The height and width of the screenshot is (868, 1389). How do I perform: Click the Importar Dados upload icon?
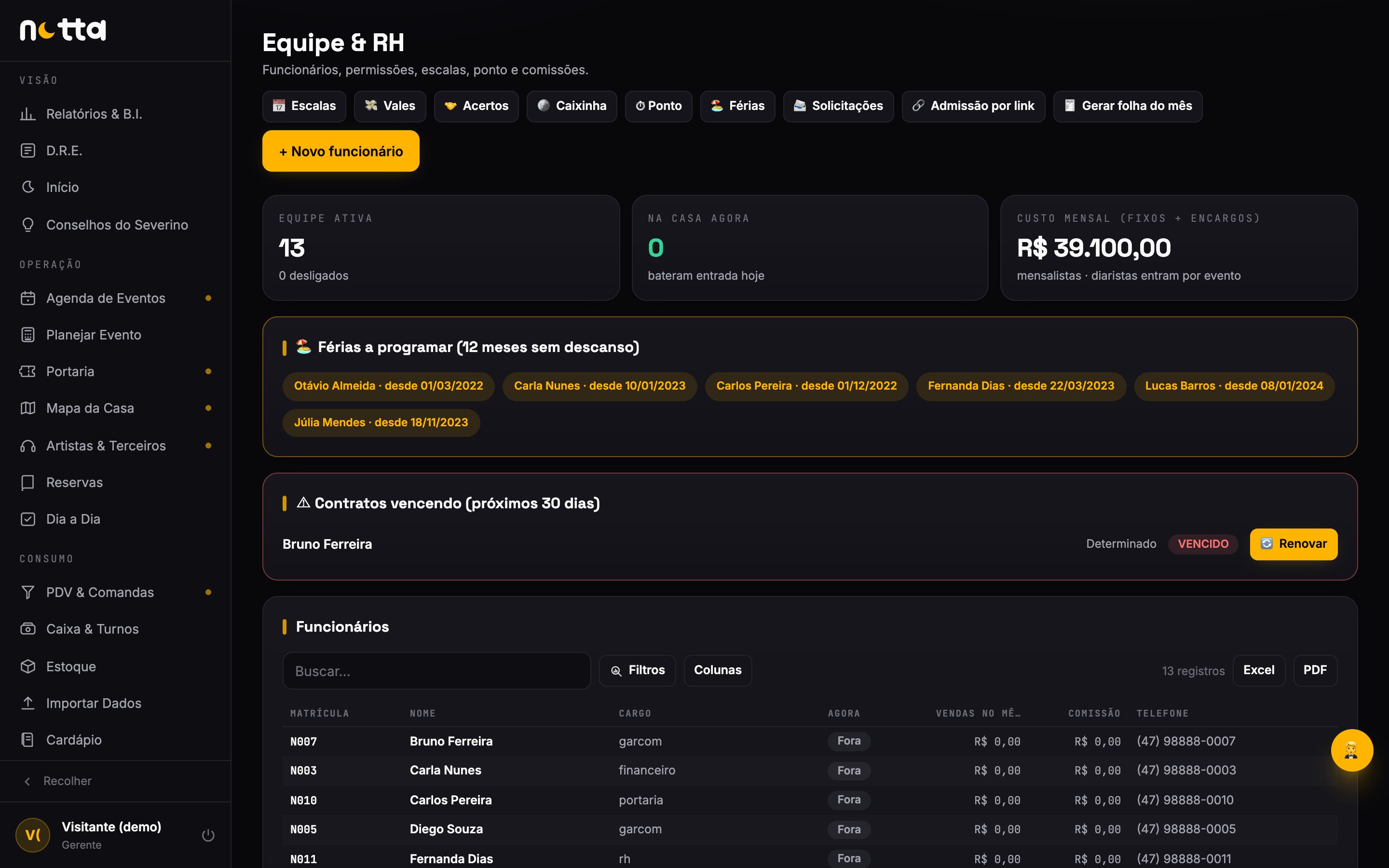tap(27, 703)
